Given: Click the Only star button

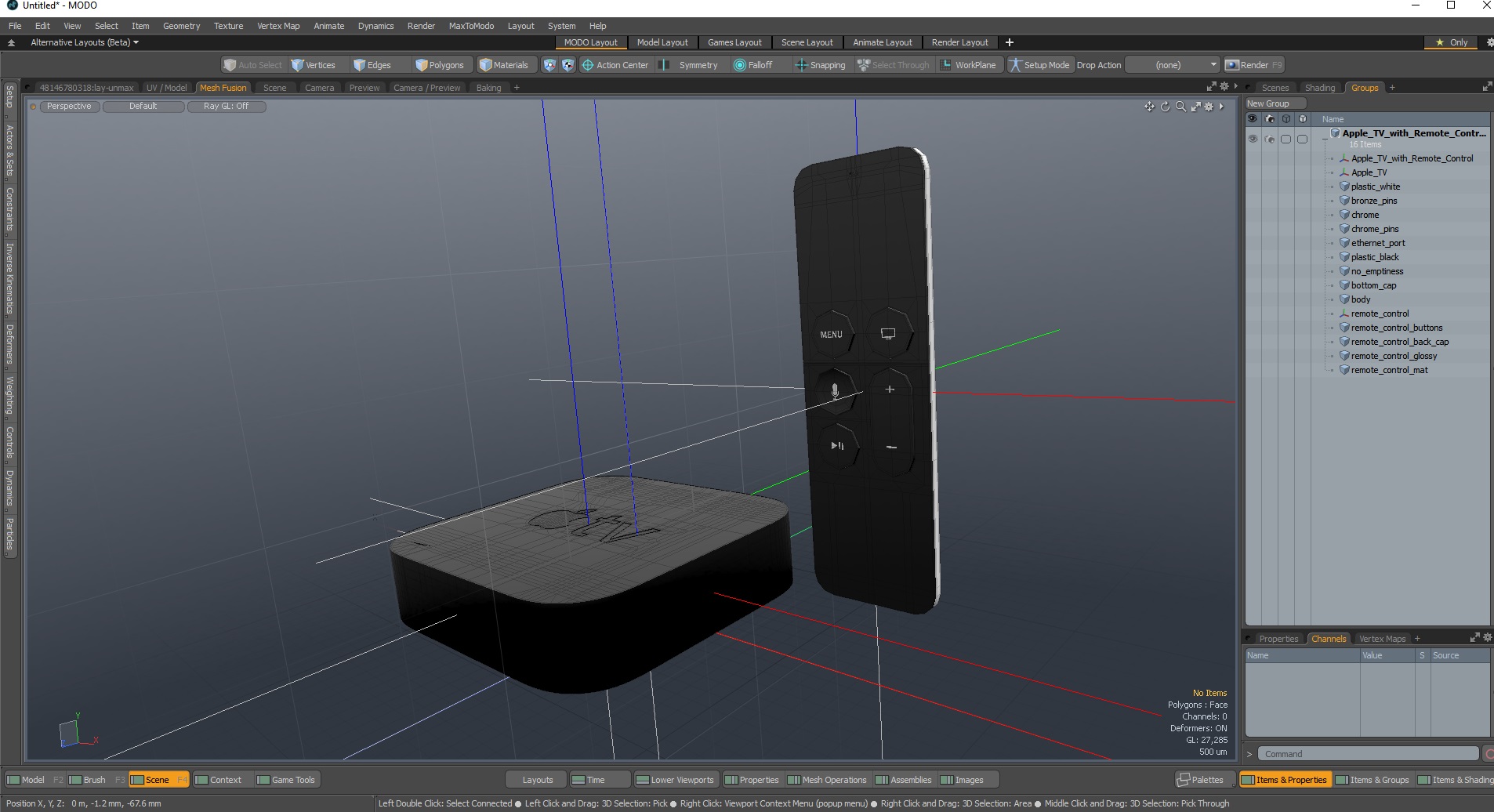Looking at the screenshot, I should [x=1452, y=42].
